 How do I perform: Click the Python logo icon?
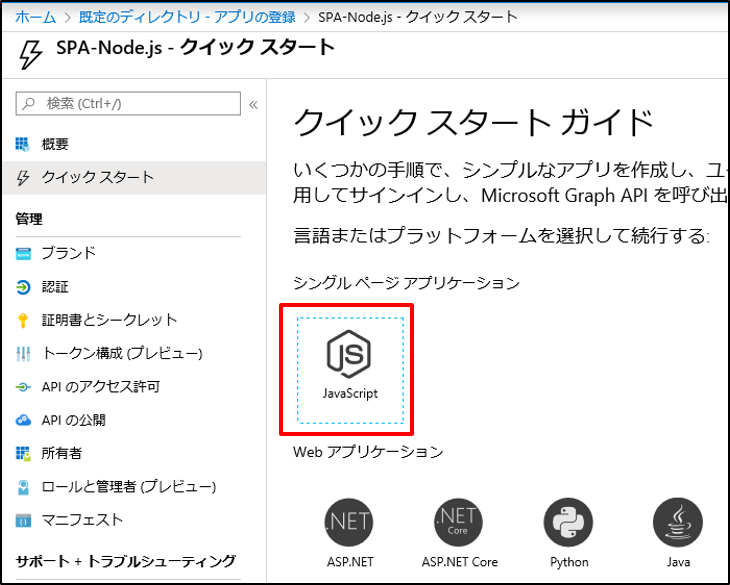click(568, 522)
